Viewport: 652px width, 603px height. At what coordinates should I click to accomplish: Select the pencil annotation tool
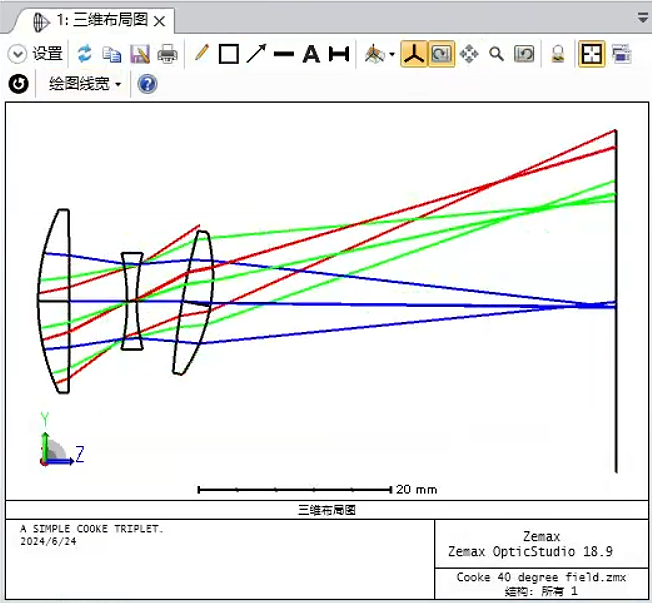[201, 54]
